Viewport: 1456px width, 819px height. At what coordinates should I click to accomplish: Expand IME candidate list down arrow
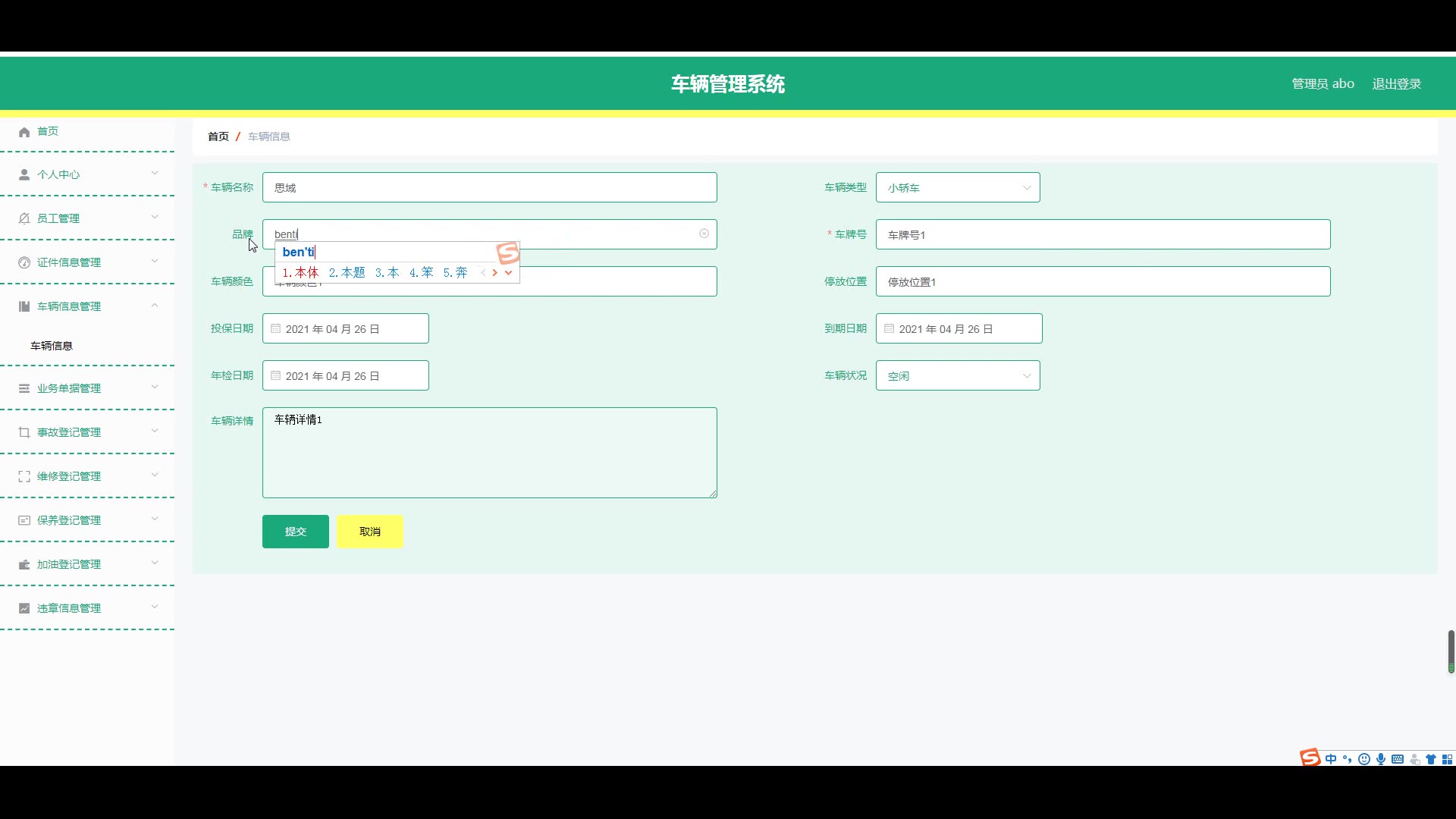tap(508, 273)
